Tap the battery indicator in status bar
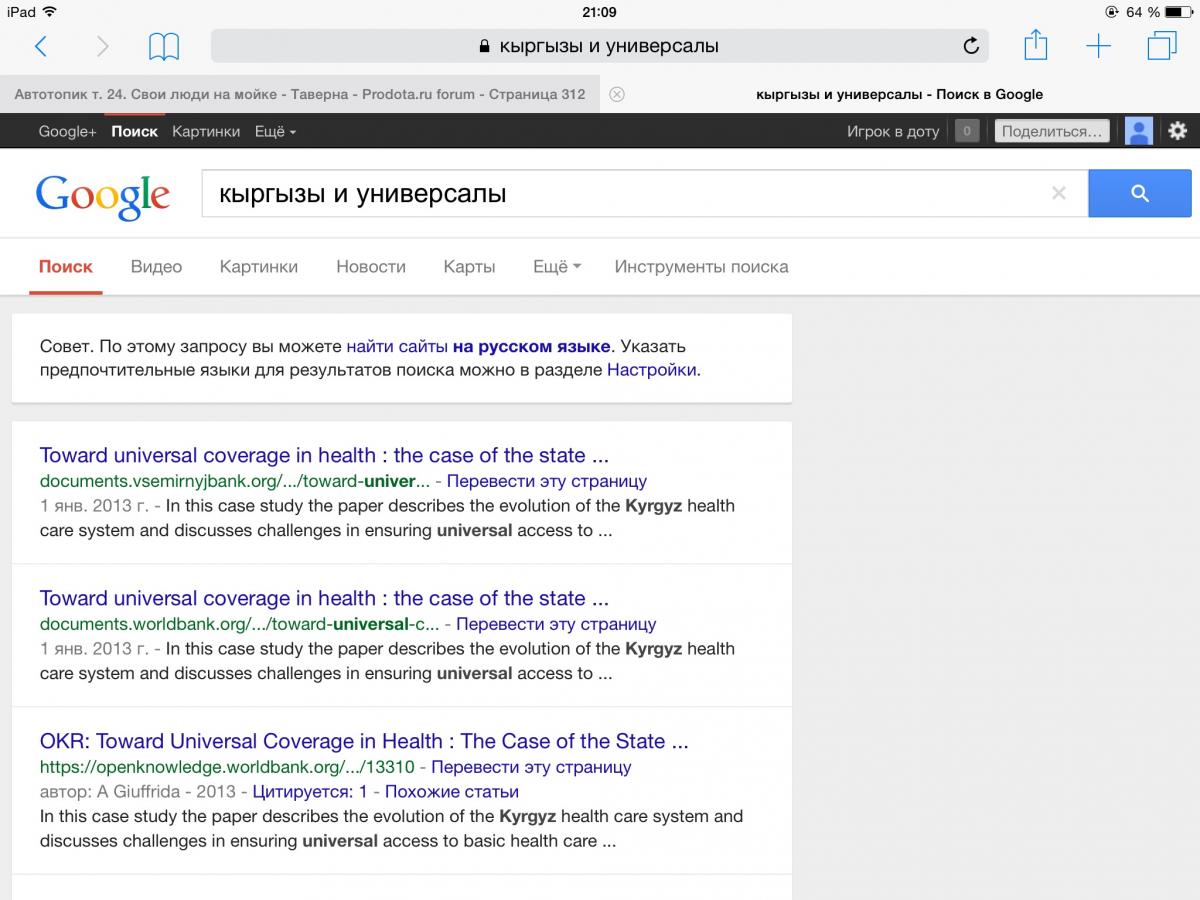1200x900 pixels. (x=1176, y=12)
